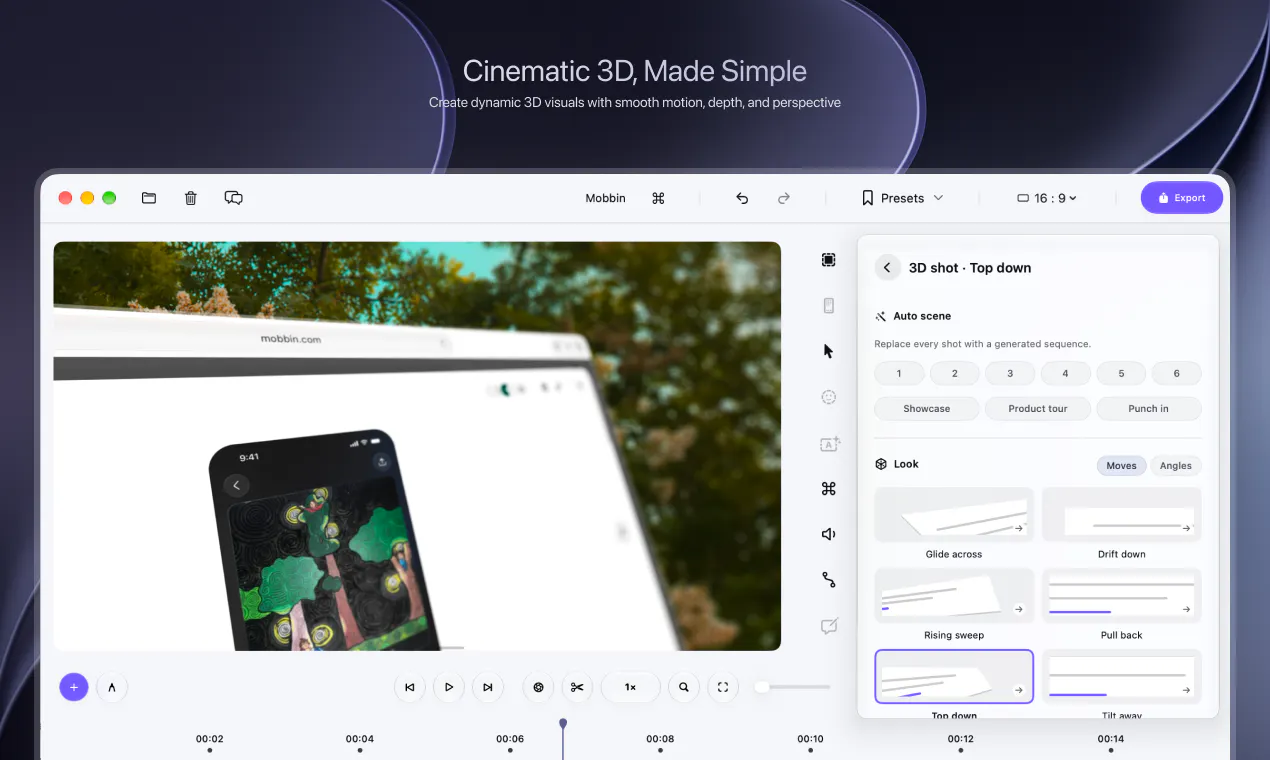This screenshot has height=760, width=1270.
Task: Apply the Punch in auto scene
Action: pyautogui.click(x=1148, y=408)
